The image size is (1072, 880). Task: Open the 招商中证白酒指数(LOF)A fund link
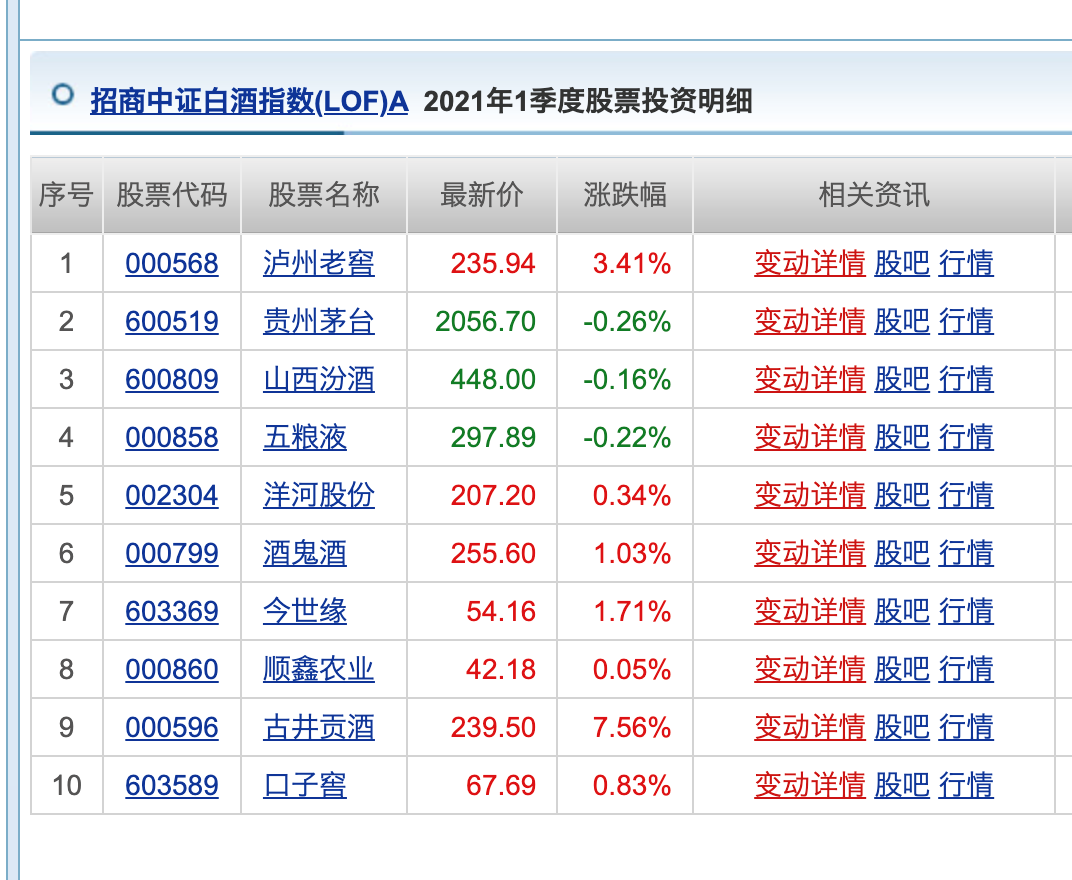(x=250, y=101)
